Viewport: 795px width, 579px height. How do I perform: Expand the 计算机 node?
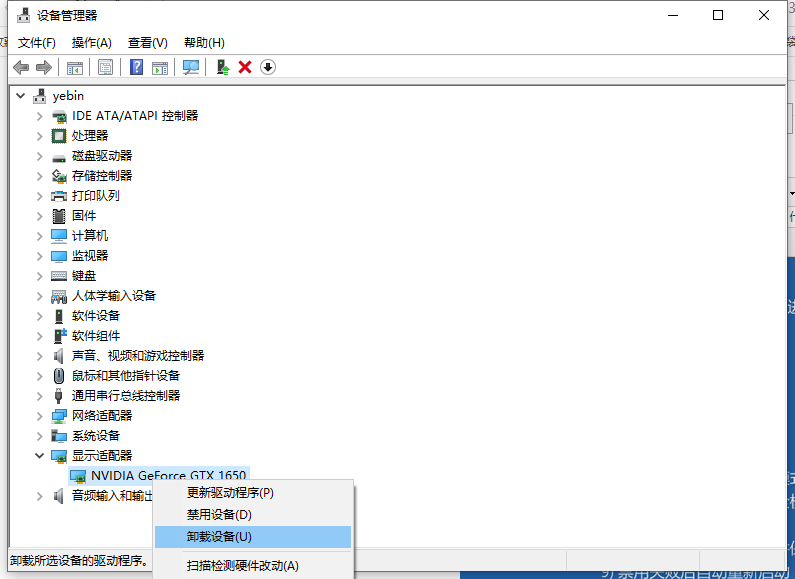pos(40,236)
